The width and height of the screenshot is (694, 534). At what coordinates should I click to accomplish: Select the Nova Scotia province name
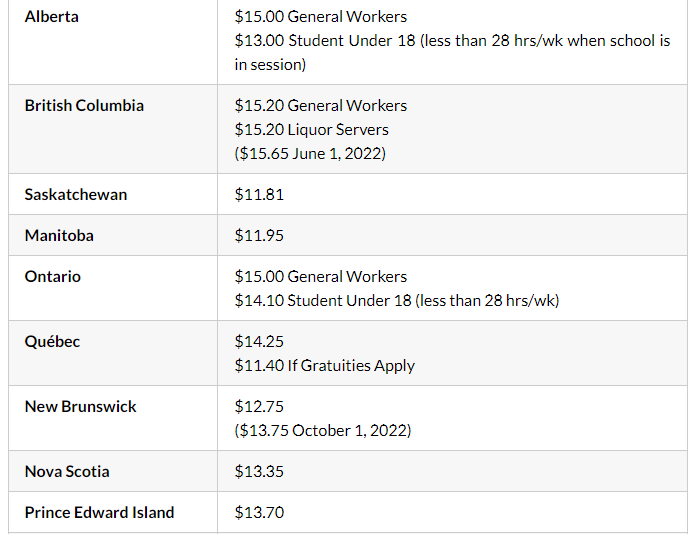point(67,472)
